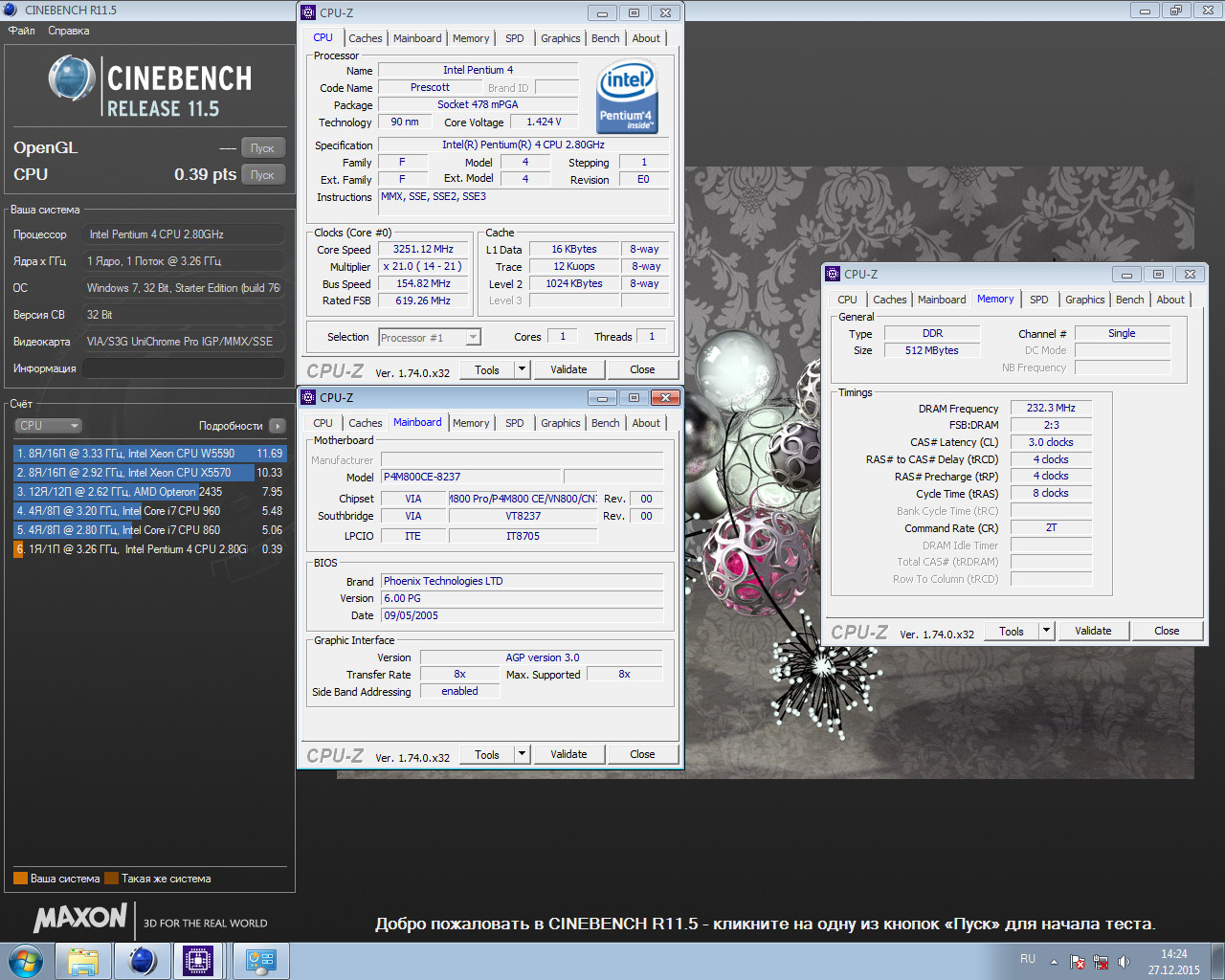Open the CPU ranking category dropdown
The image size is (1225, 980).
[48, 426]
